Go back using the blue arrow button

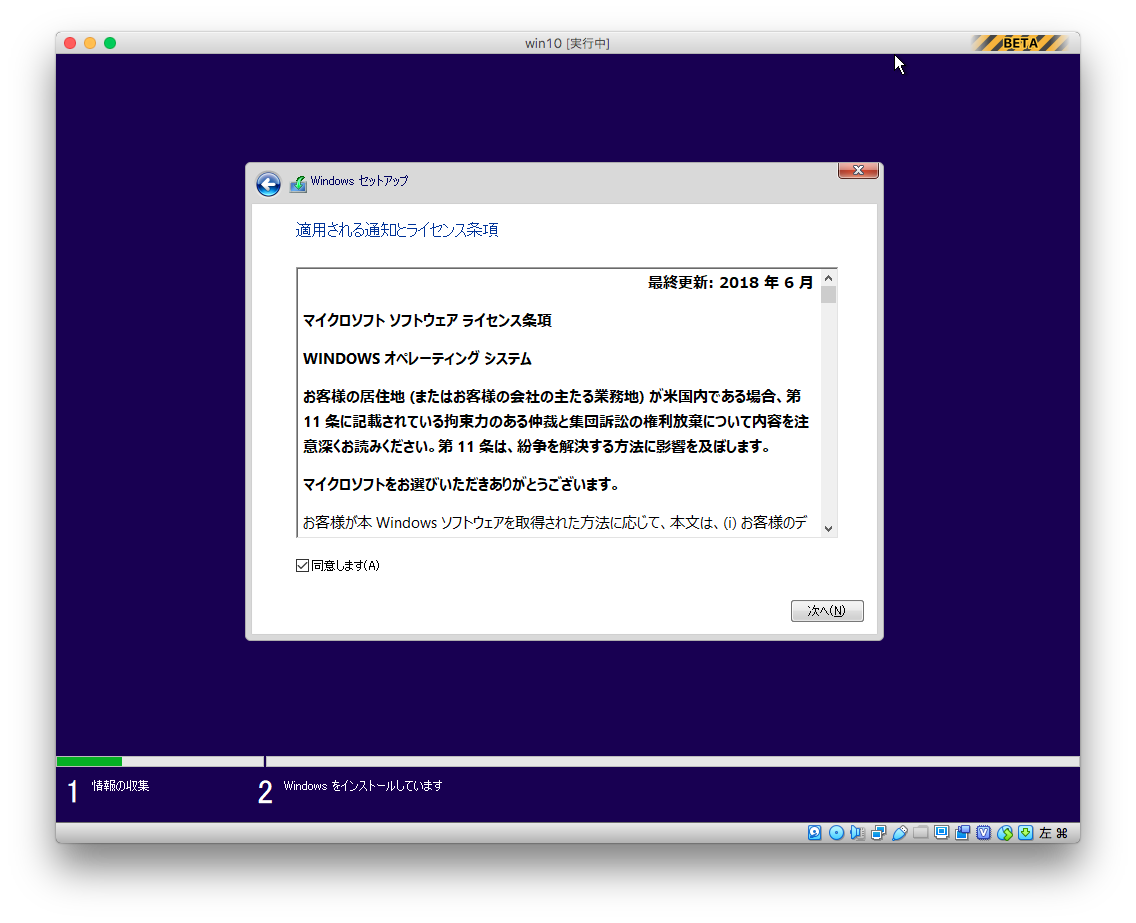point(268,184)
